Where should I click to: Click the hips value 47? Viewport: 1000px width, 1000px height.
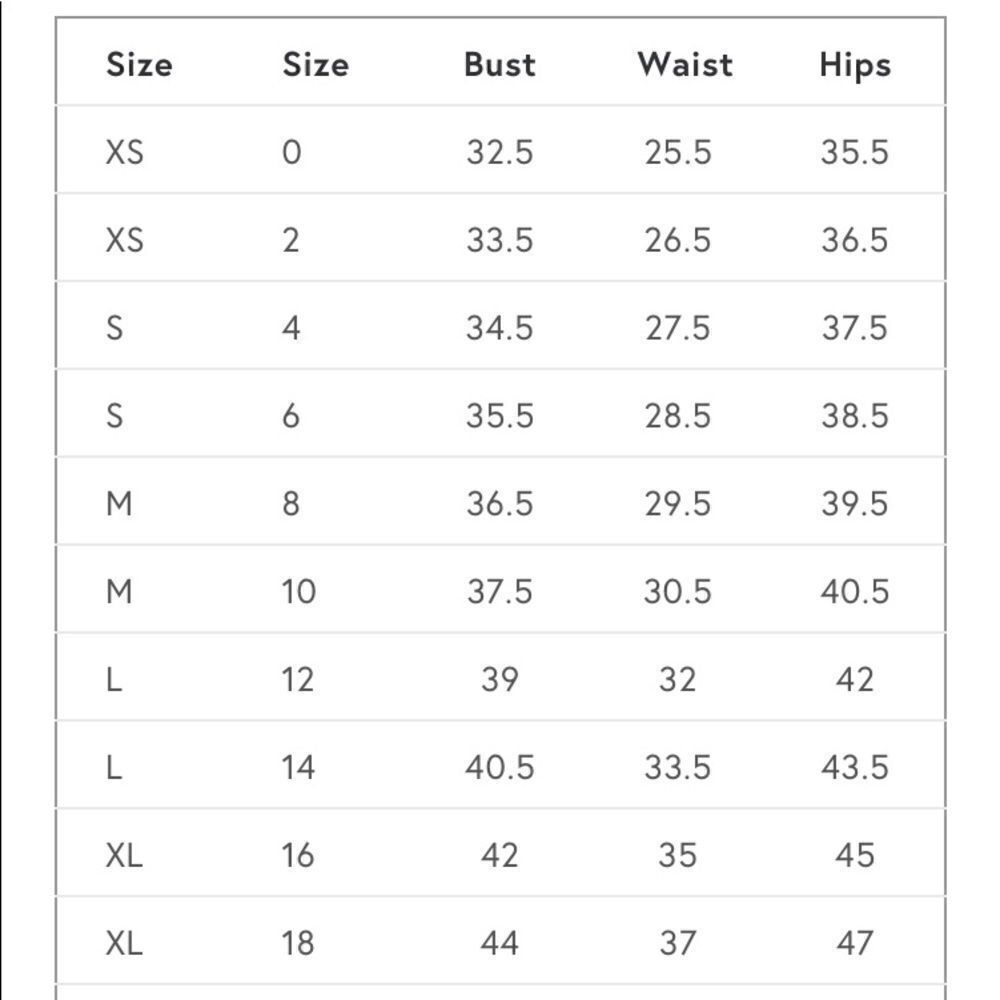pyautogui.click(x=855, y=943)
